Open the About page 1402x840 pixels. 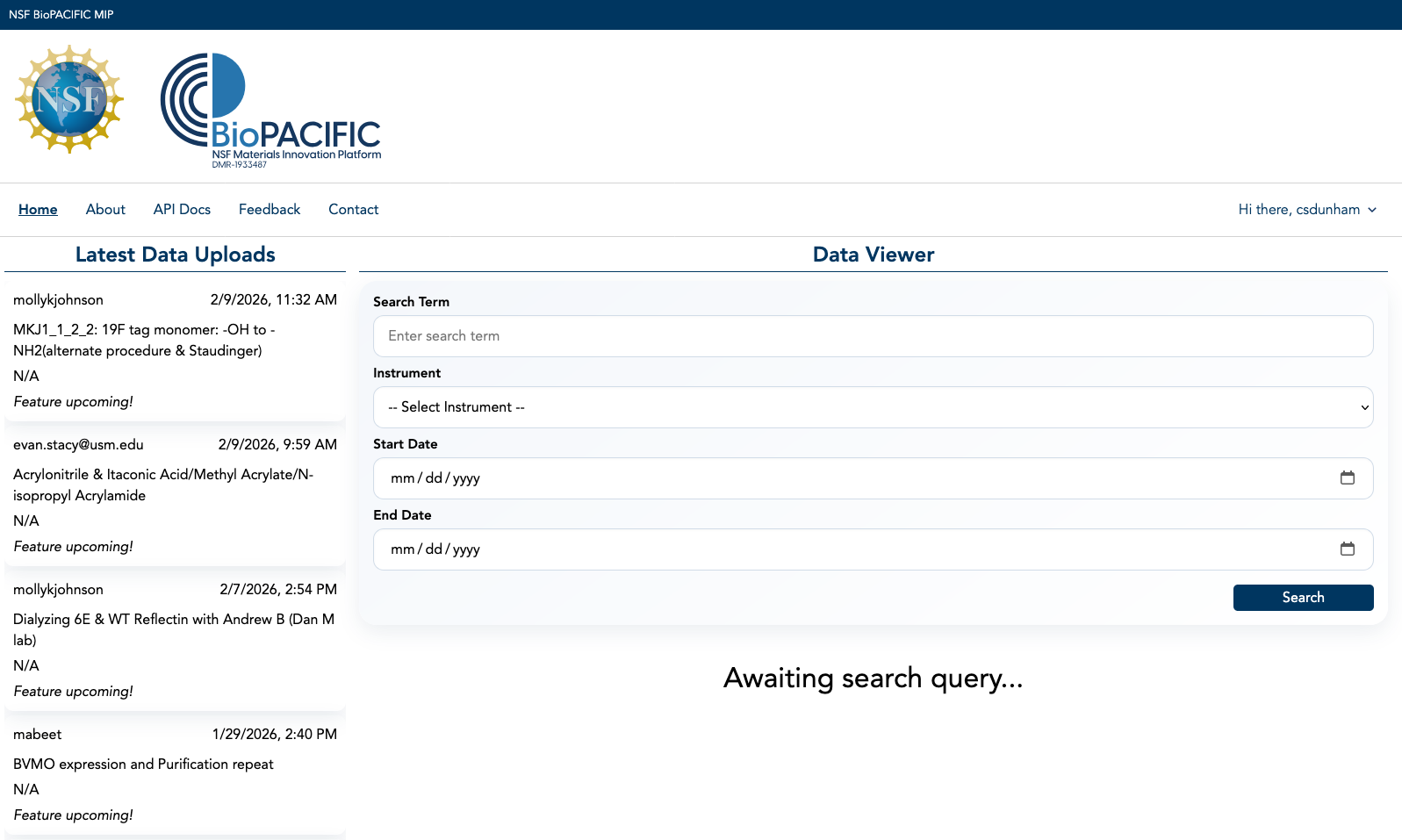[x=105, y=210]
